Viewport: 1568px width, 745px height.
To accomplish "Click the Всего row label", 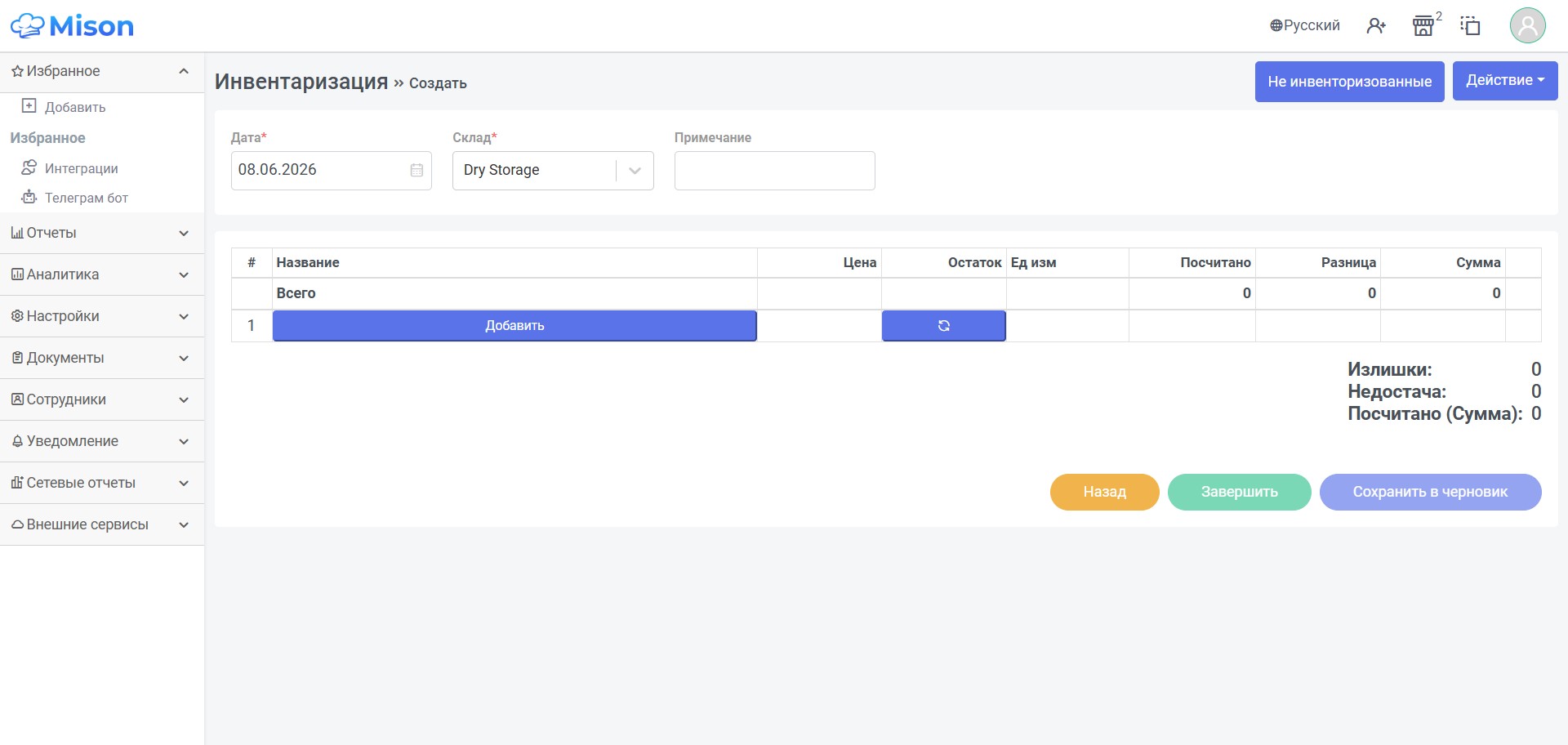I will click(296, 293).
